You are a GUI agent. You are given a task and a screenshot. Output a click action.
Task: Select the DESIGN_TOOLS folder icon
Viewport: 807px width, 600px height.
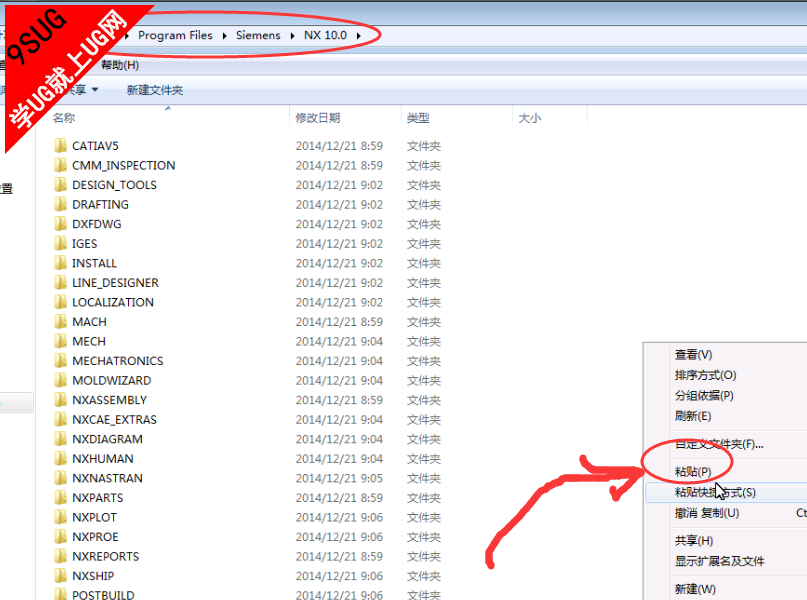click(x=60, y=185)
